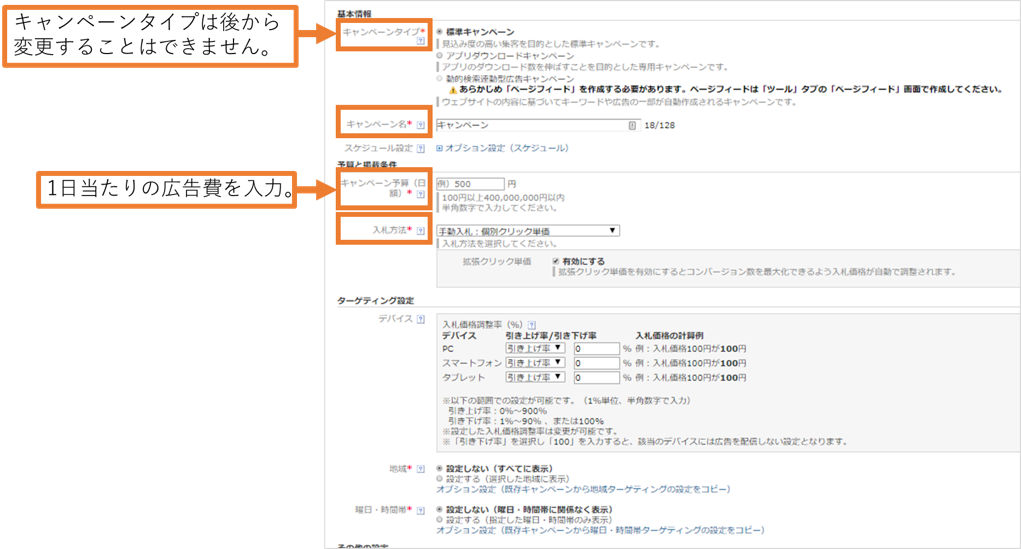
Task: Click タブレット bid adjustment percentage field
Action: [x=596, y=377]
